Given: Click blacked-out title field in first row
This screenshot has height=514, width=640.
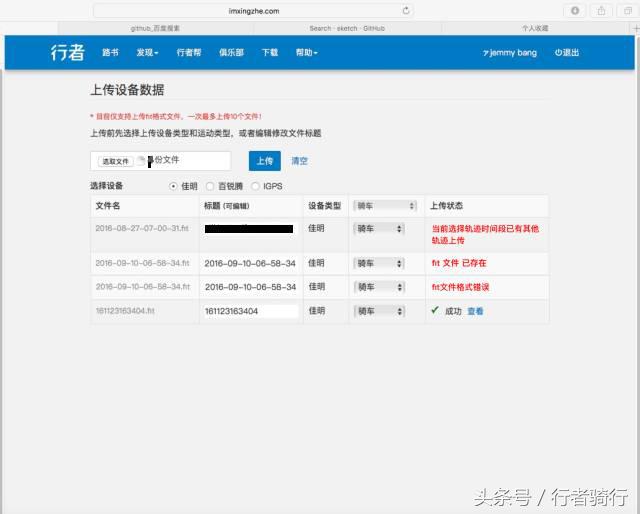Looking at the screenshot, I should (249, 229).
